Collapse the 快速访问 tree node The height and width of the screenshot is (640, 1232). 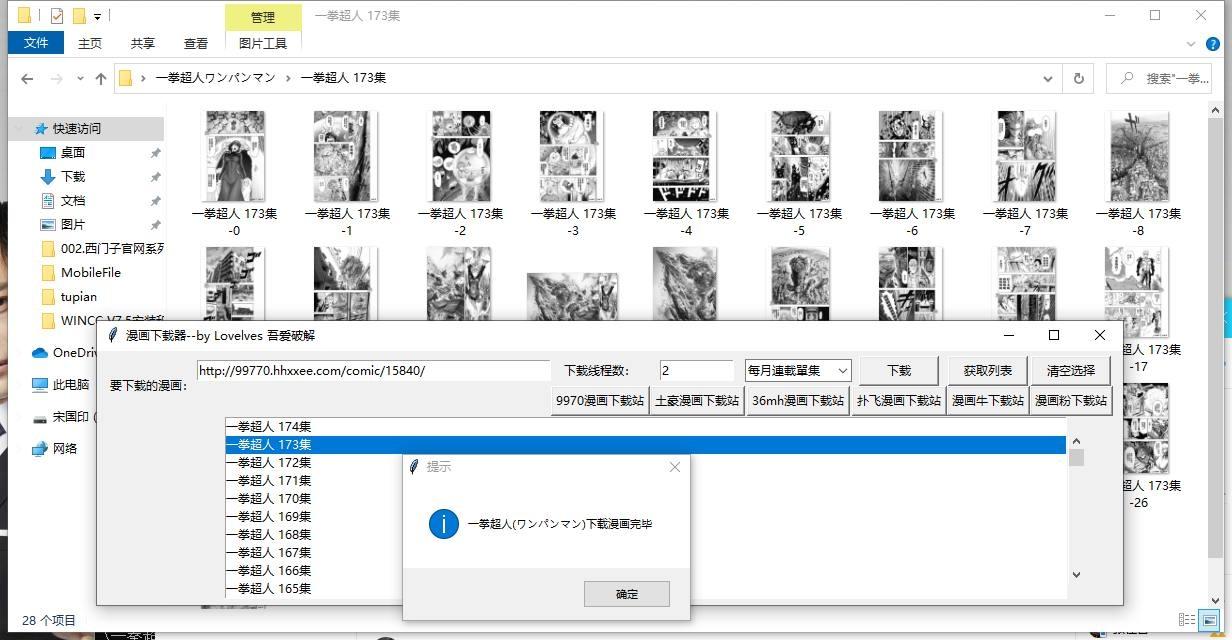click(19, 128)
